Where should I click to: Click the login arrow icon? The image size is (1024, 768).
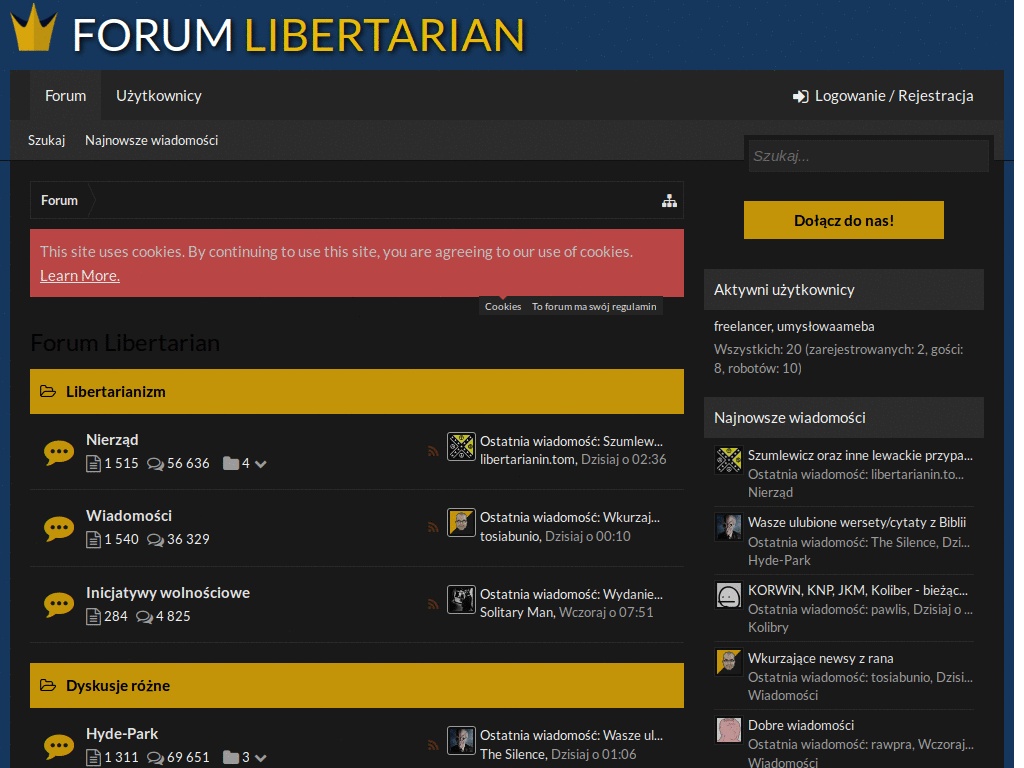pyautogui.click(x=800, y=97)
